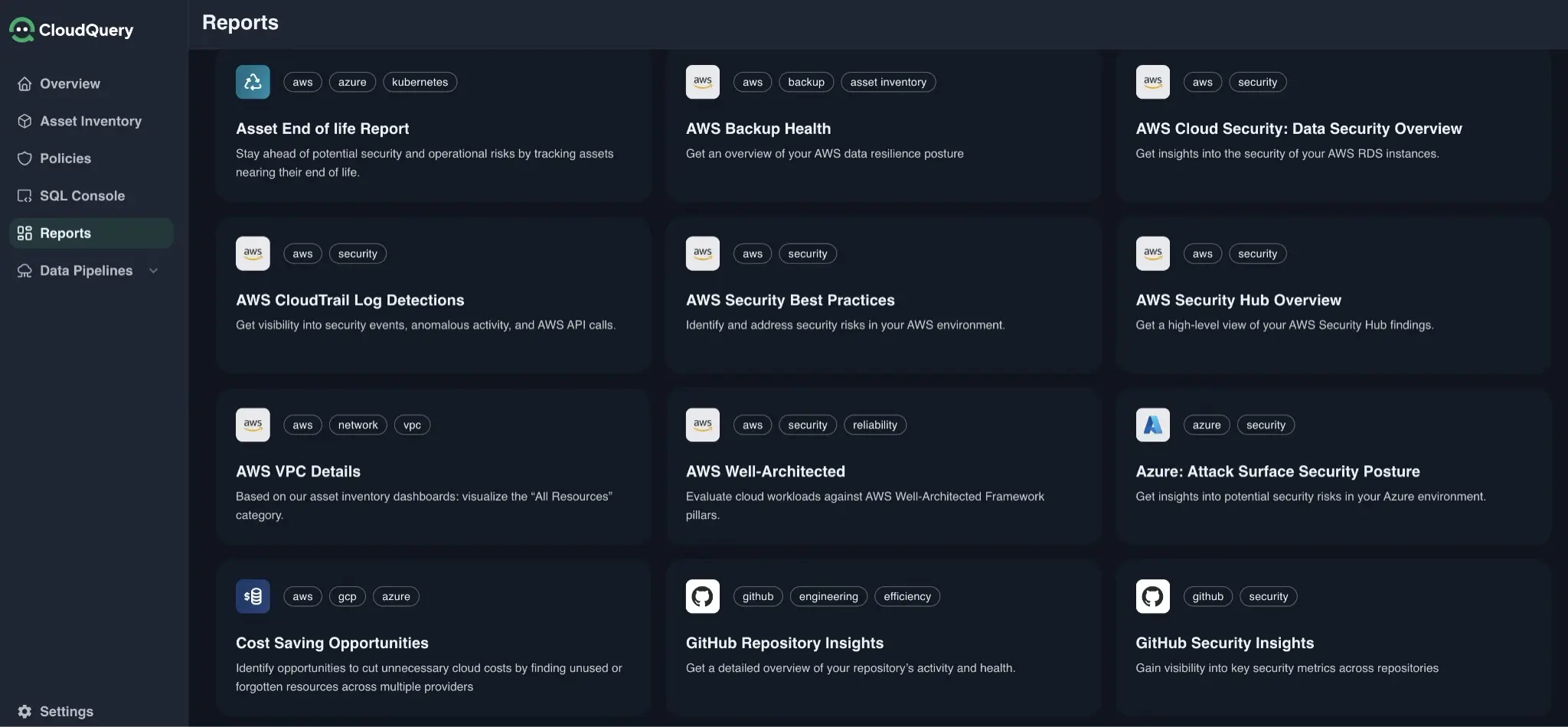Click the GitHub logo on Repository Insights card
Screen dimensions: 1568x727
(x=703, y=596)
